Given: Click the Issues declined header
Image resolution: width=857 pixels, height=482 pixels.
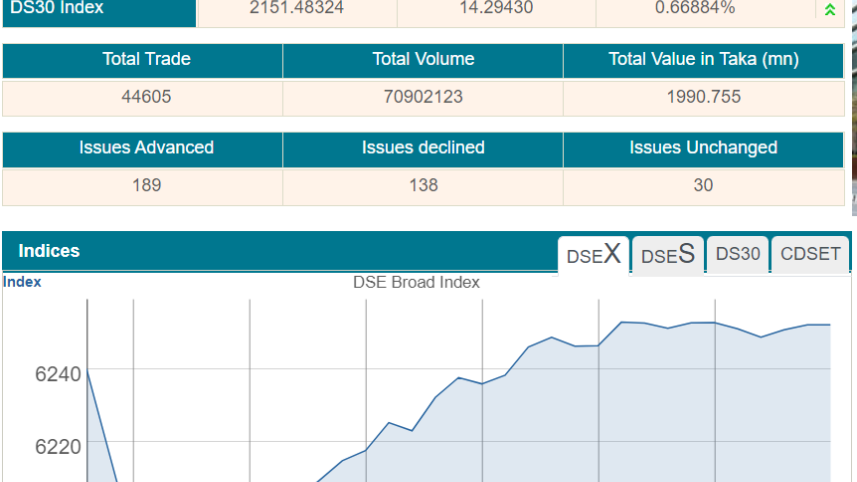Looking at the screenshot, I should coord(423,148).
